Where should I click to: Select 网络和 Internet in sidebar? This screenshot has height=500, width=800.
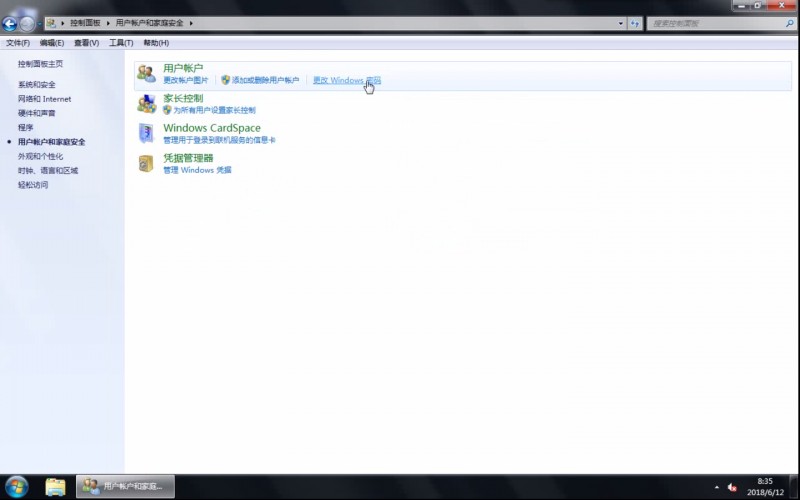[44, 99]
